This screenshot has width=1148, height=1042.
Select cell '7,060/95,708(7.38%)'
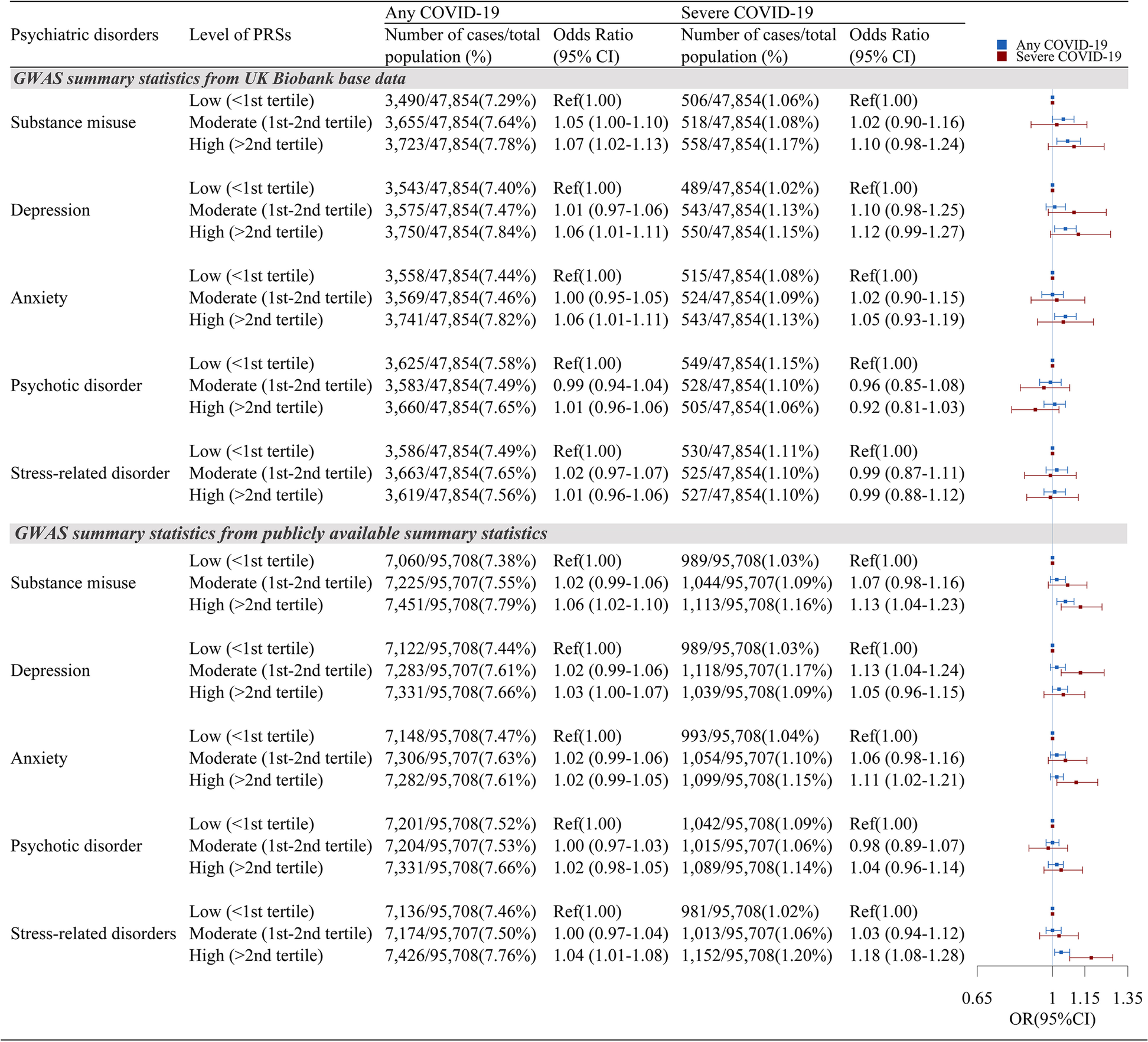461,561
